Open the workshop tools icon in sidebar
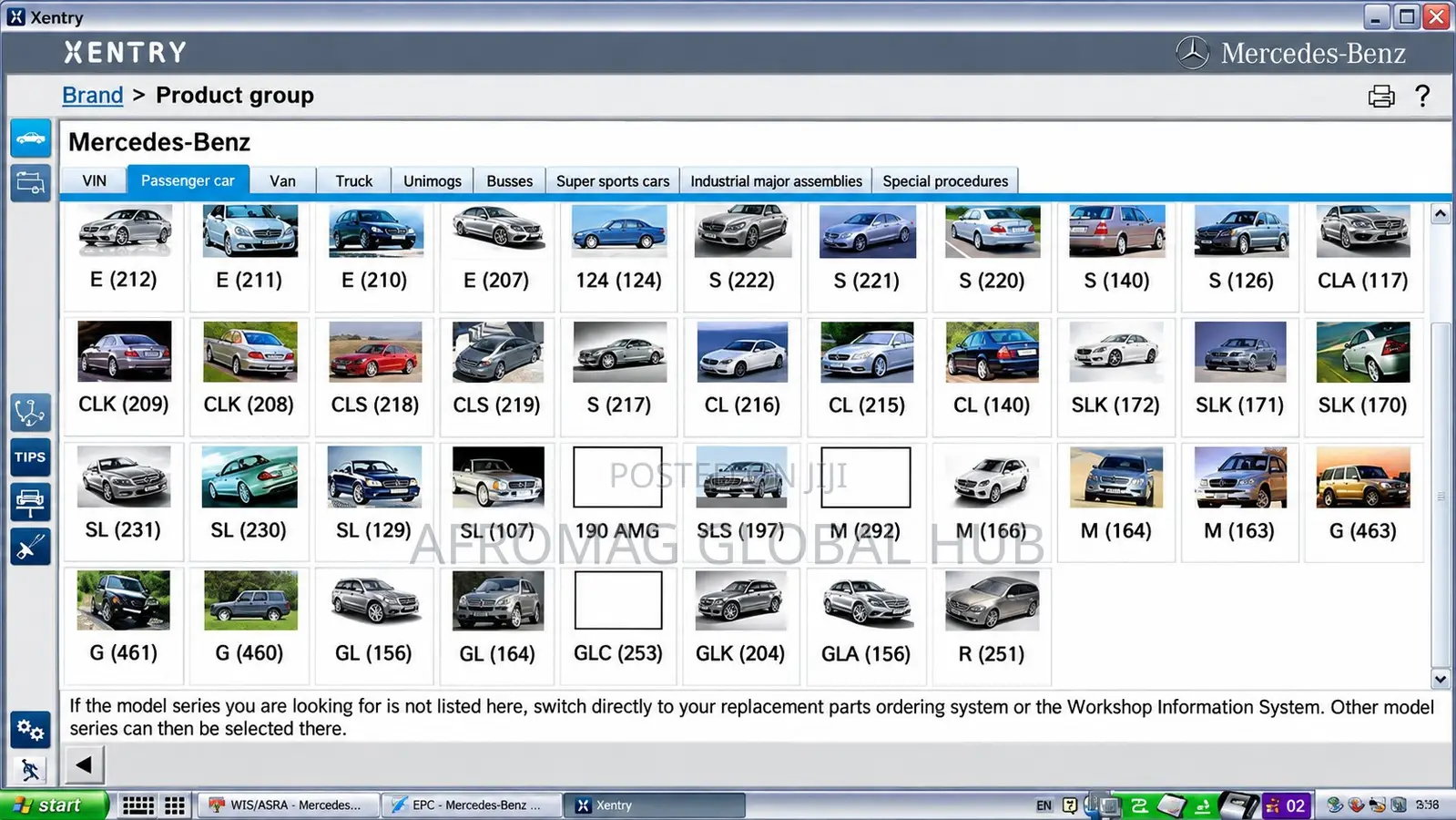Viewport: 1456px width, 820px height. pos(30,547)
